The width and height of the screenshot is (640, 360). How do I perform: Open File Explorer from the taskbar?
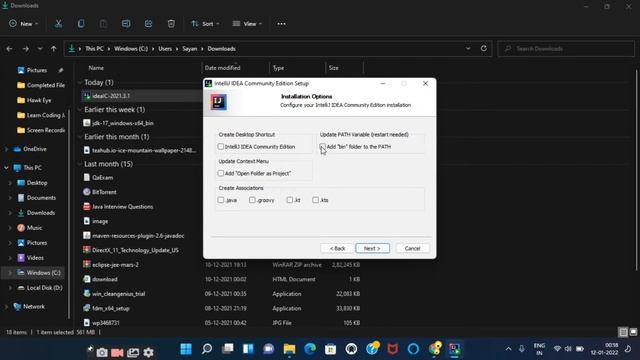289,349
